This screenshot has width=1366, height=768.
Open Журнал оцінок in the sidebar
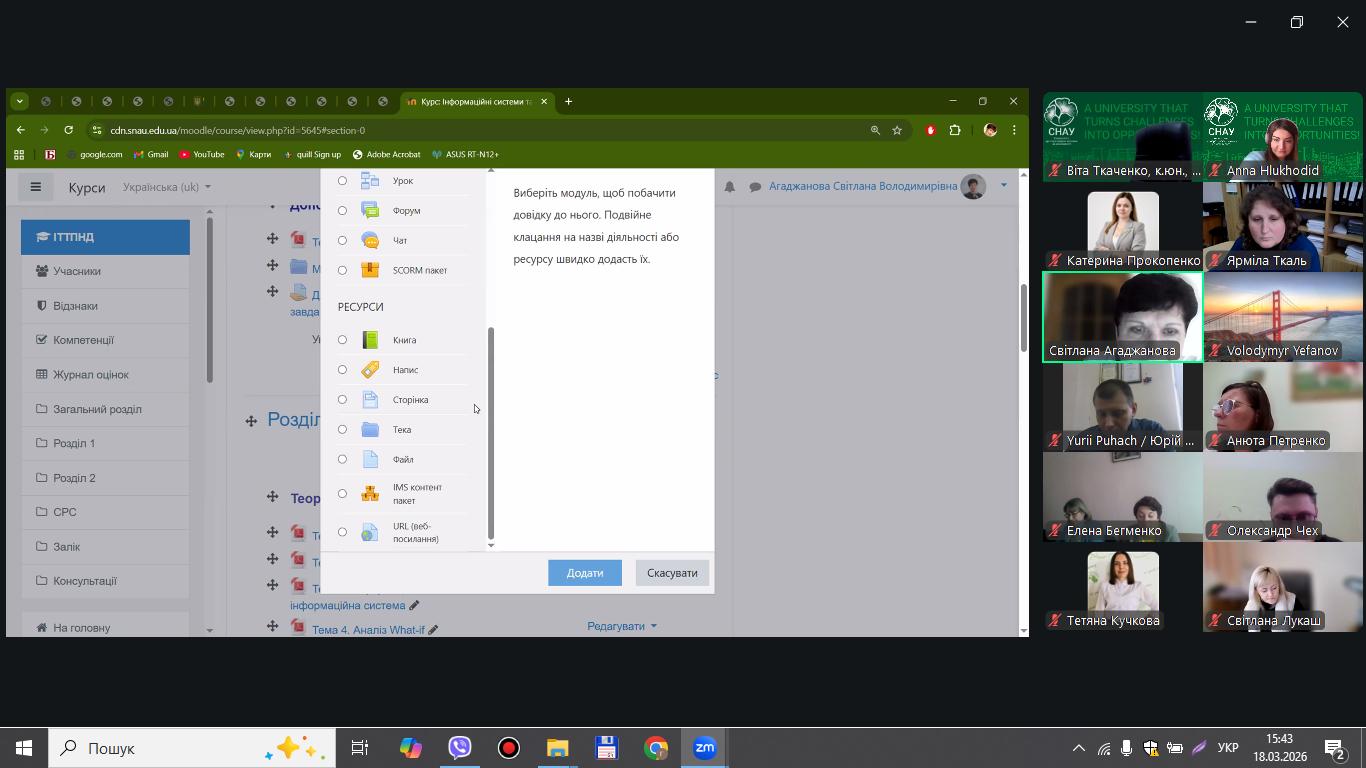coord(90,375)
